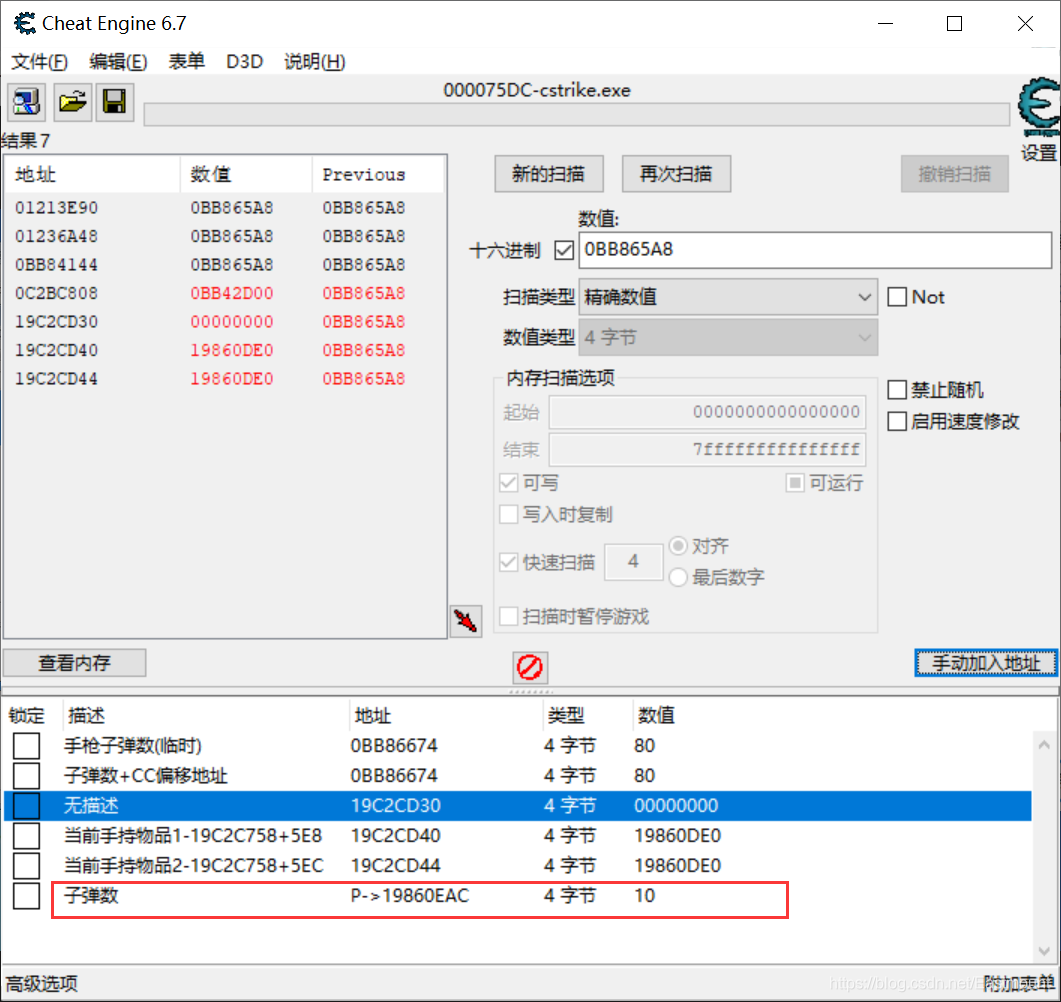Select the 对齐 radio button
The image size is (1061, 1002).
coord(678,545)
